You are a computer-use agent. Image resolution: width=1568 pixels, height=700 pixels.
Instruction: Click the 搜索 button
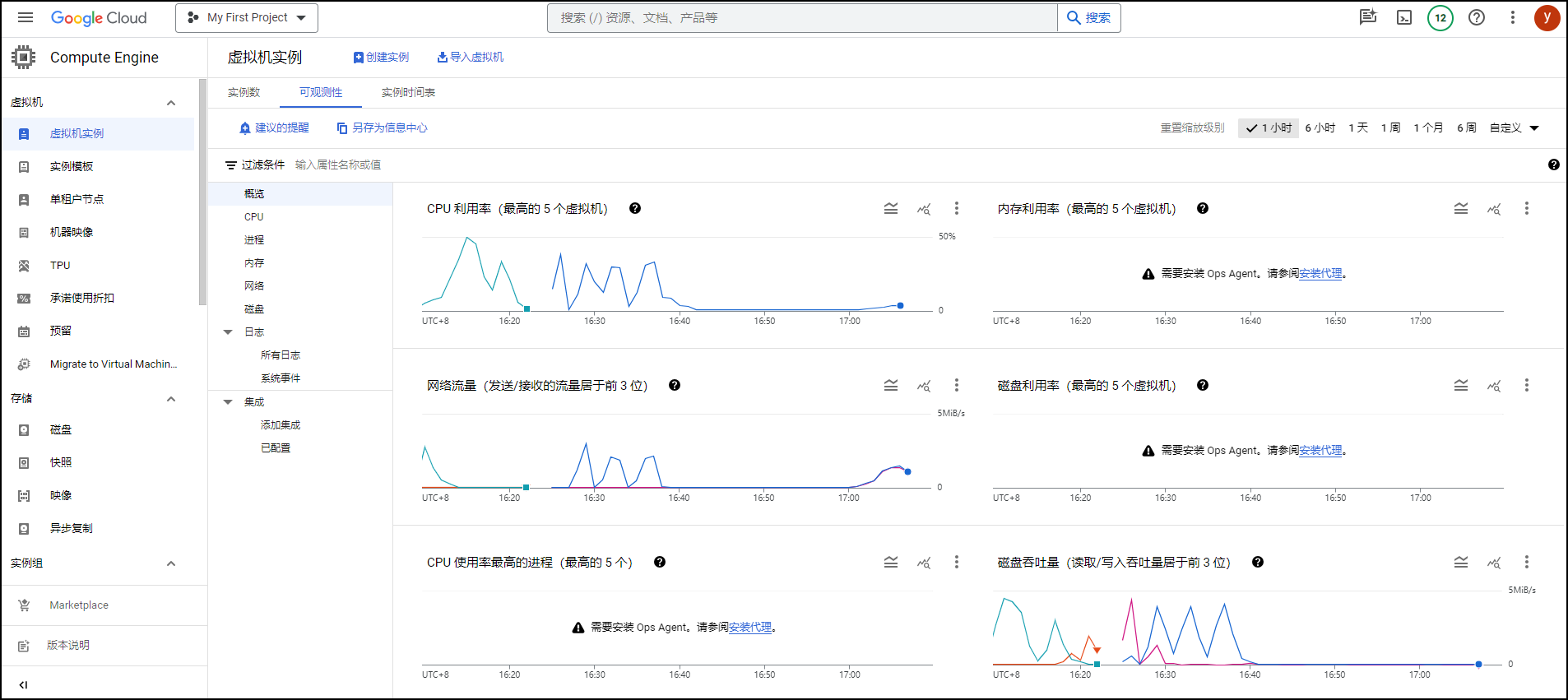[x=1088, y=17]
